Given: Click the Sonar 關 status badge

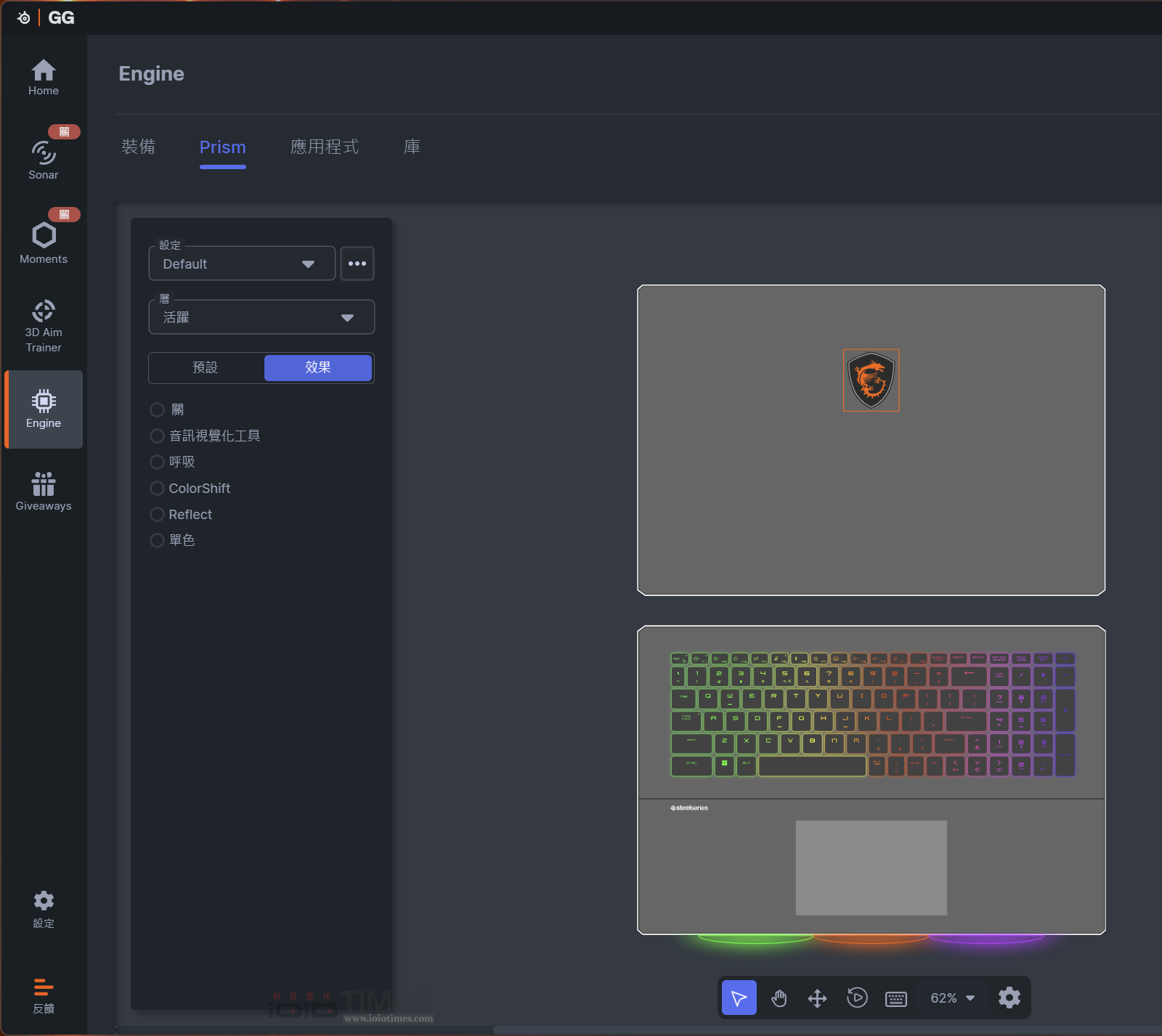Looking at the screenshot, I should (64, 131).
